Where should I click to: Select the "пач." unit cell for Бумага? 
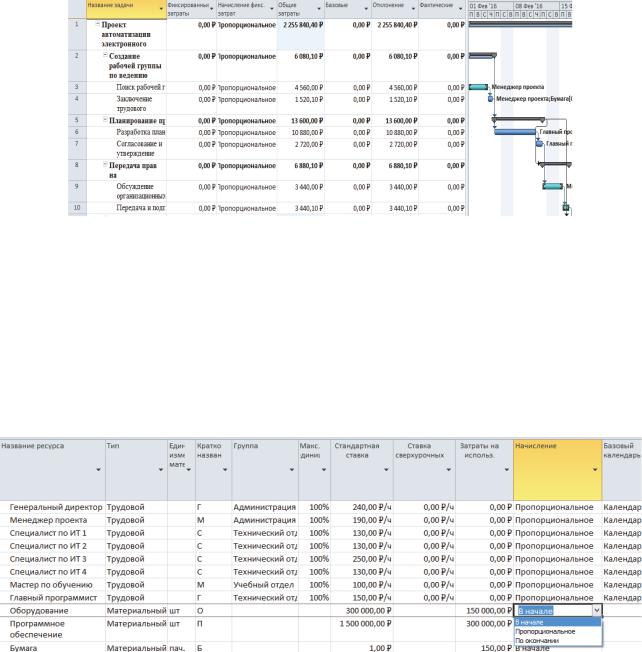[181, 647]
